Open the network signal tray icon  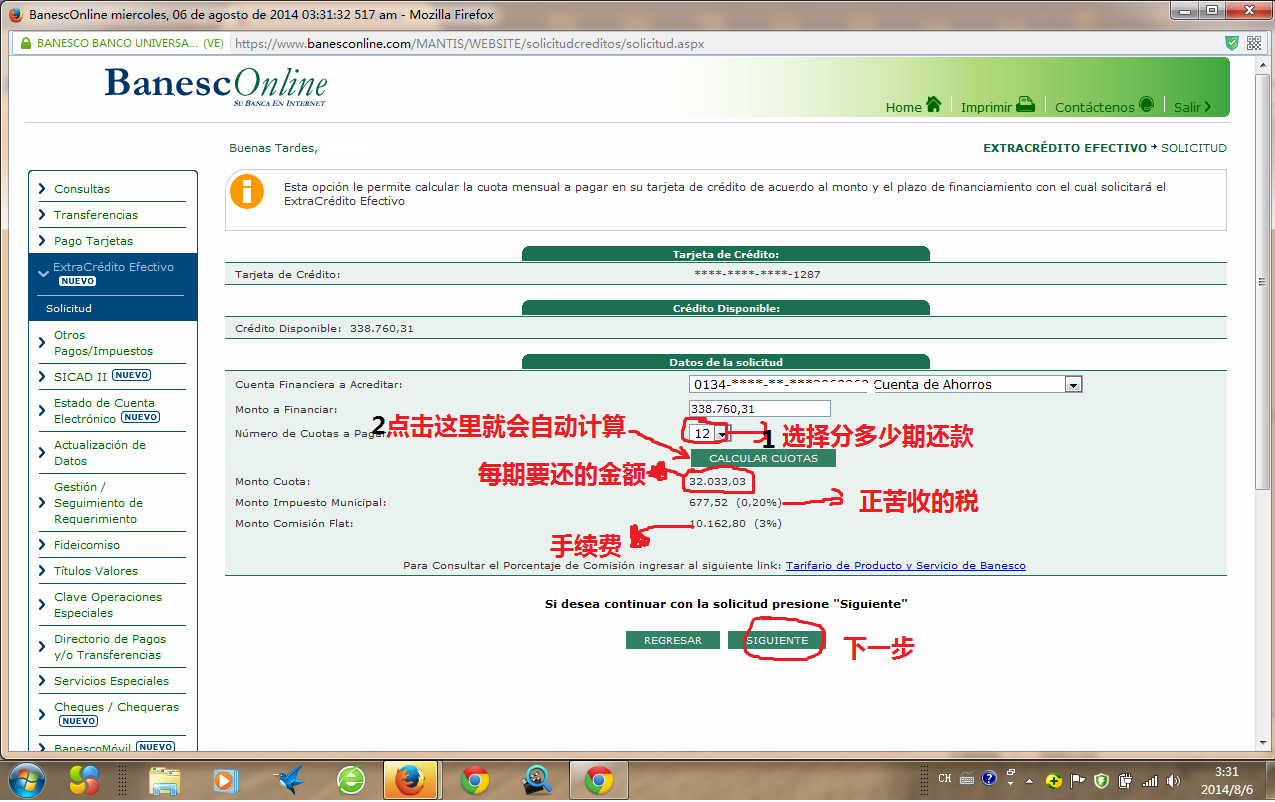pyautogui.click(x=1149, y=780)
